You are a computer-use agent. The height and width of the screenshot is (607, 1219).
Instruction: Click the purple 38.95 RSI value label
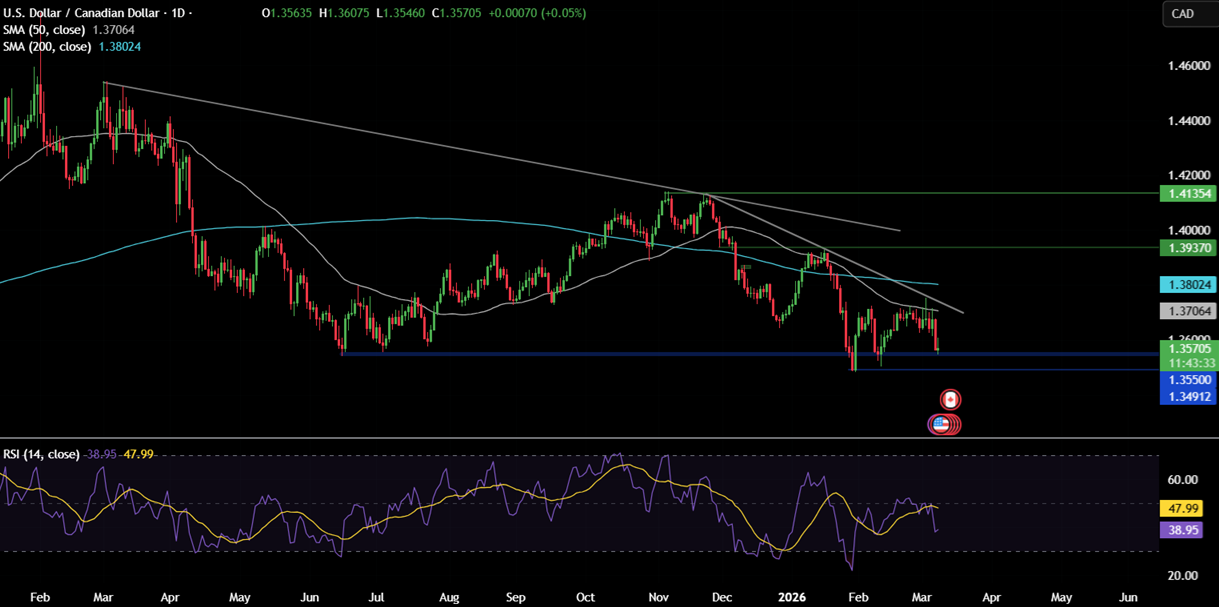(1181, 530)
